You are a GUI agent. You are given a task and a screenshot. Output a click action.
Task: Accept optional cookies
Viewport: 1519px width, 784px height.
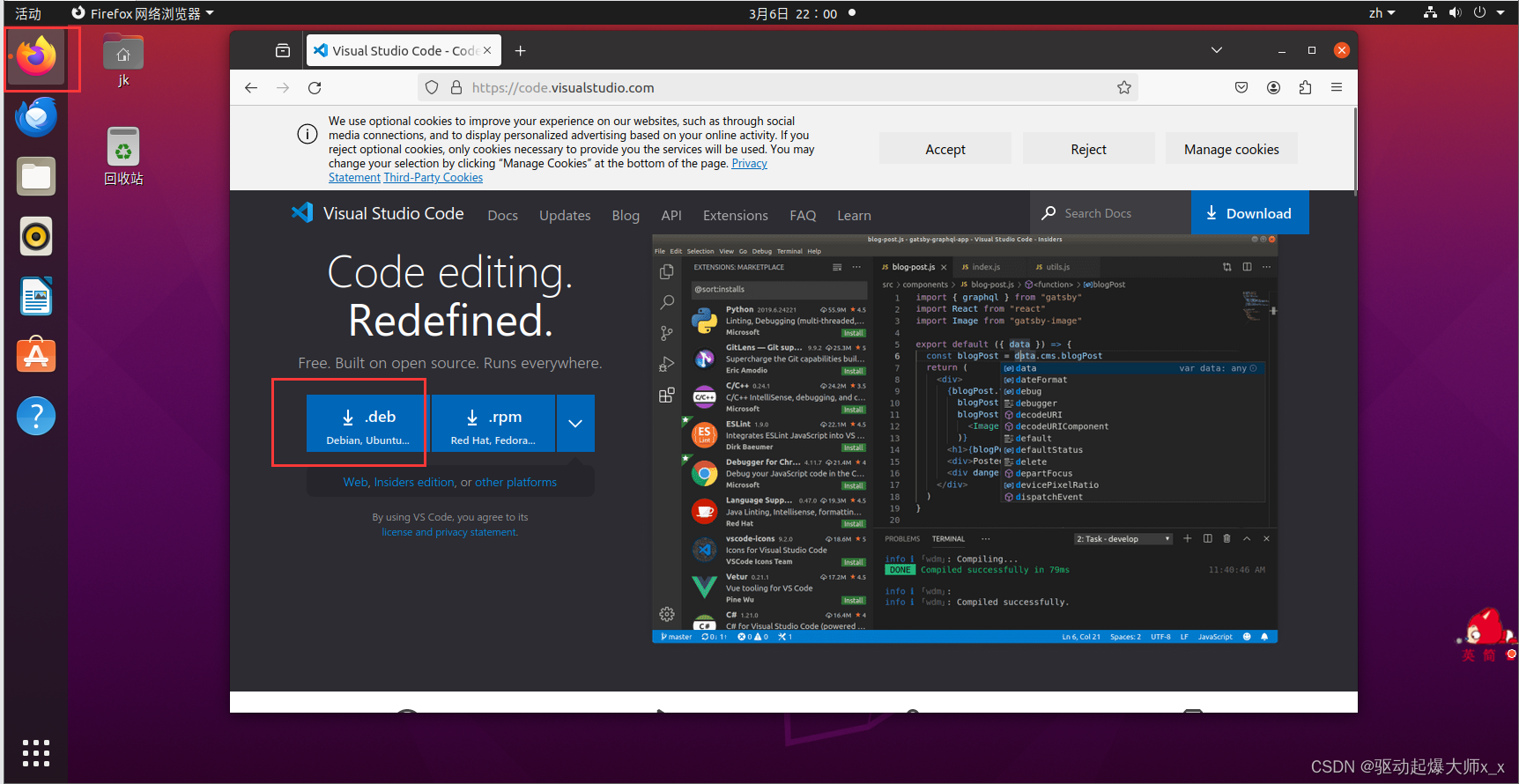coord(945,149)
